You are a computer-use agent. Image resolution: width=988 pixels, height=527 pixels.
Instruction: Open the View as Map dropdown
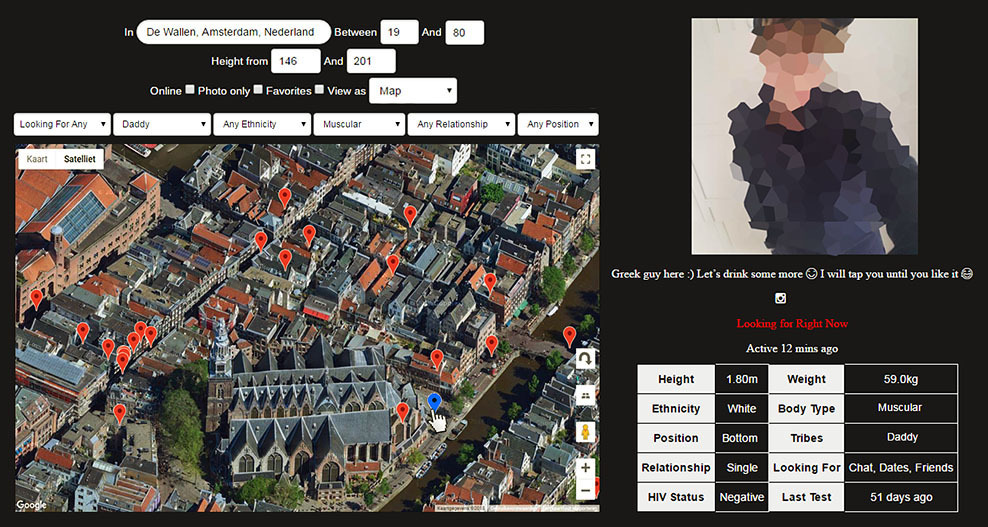[x=412, y=91]
